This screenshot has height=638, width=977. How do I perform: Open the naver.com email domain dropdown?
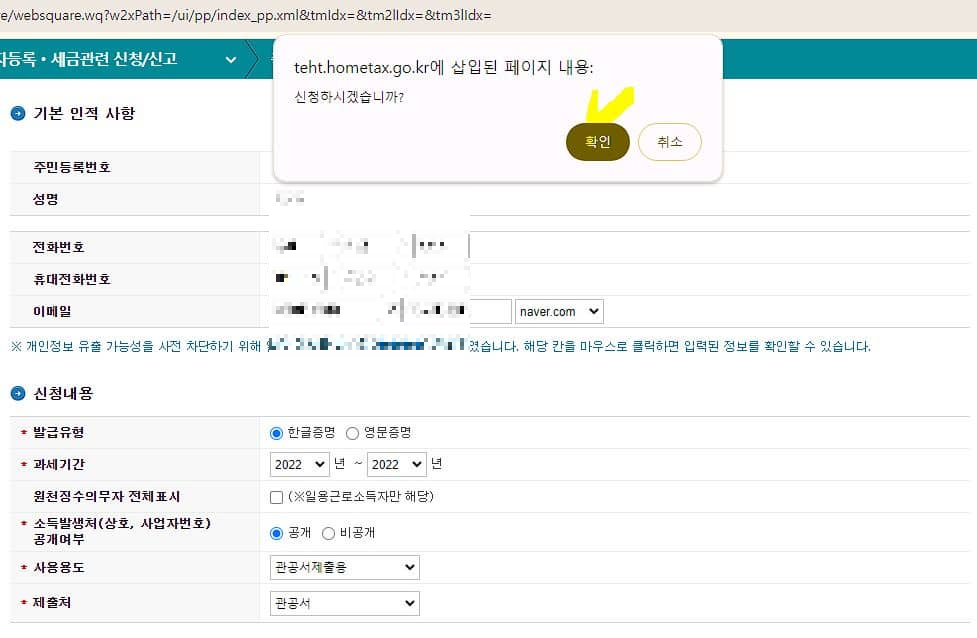[x=559, y=311]
